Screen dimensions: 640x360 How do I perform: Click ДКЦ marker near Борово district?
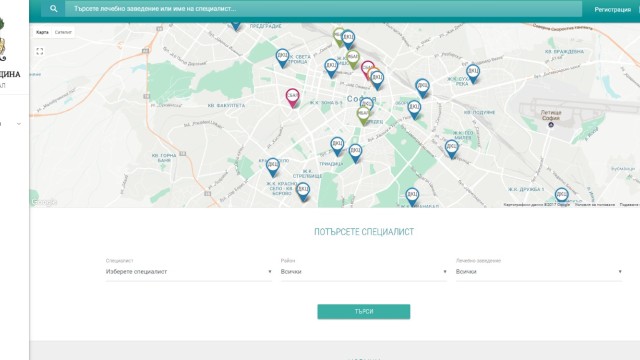(x=303, y=192)
